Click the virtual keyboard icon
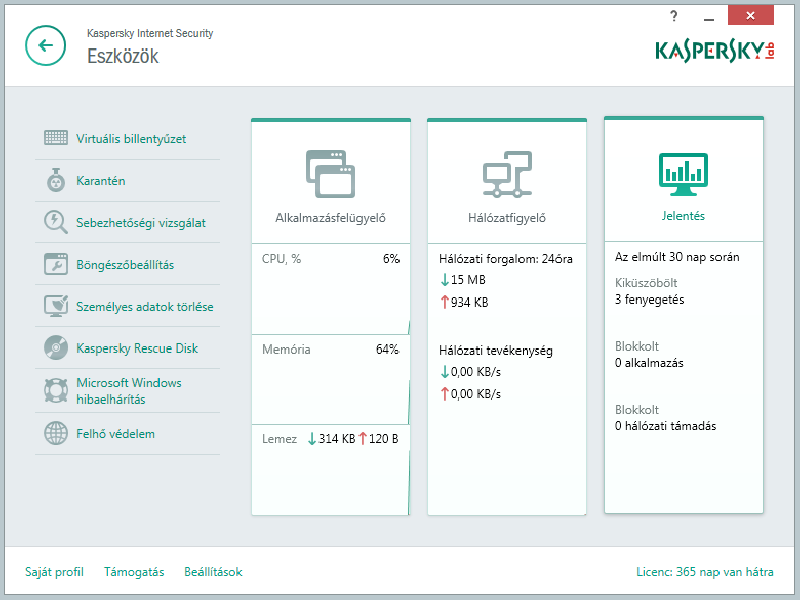 pyautogui.click(x=56, y=138)
